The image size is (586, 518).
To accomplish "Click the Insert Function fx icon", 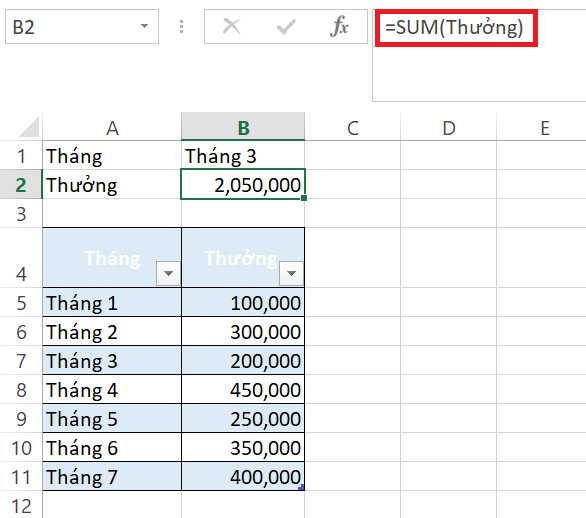I will point(339,27).
